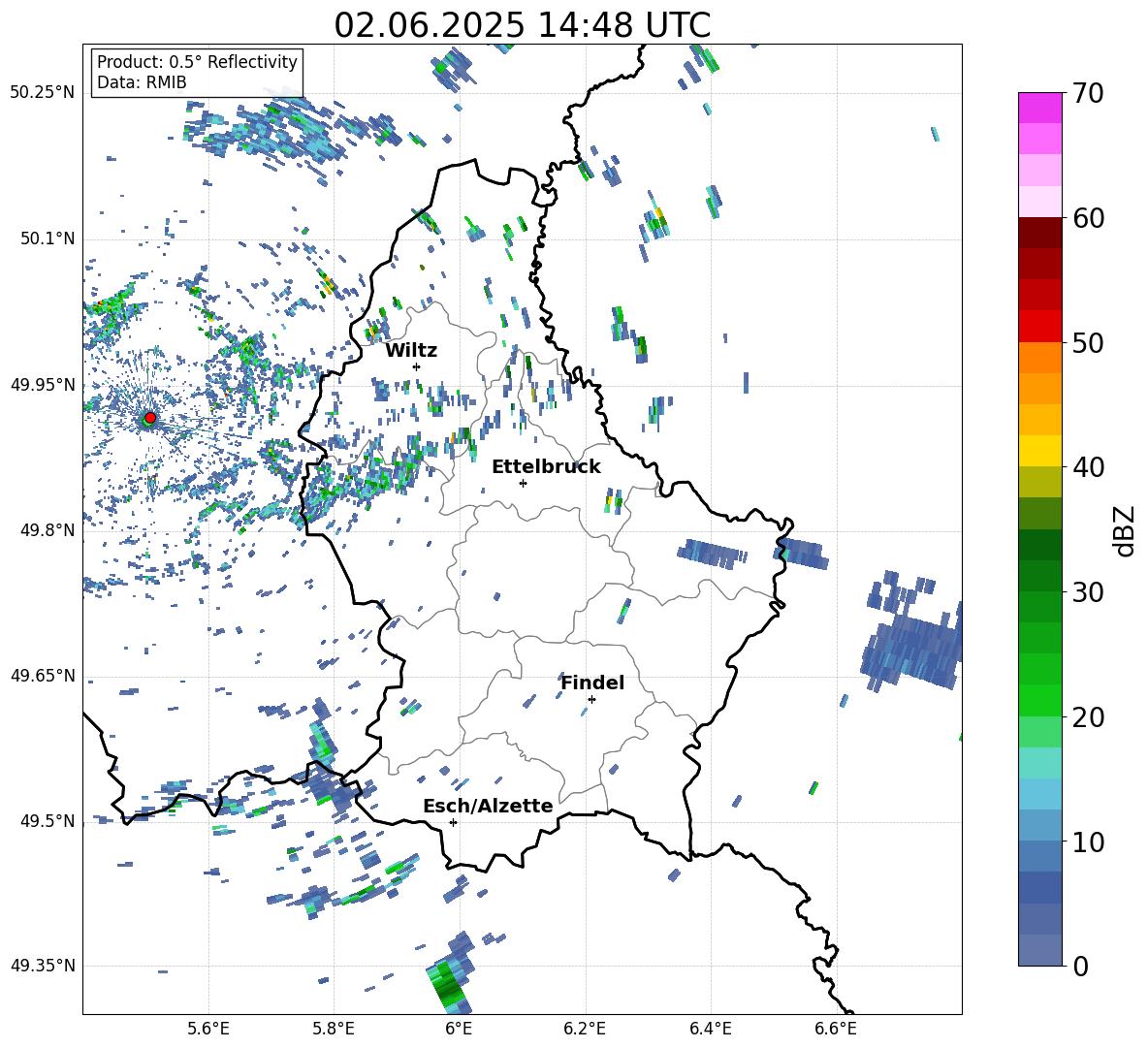Screen dimensions: 1148x1048
Task: Click the 50.1°N latitude tick label
Action: click(x=47, y=238)
